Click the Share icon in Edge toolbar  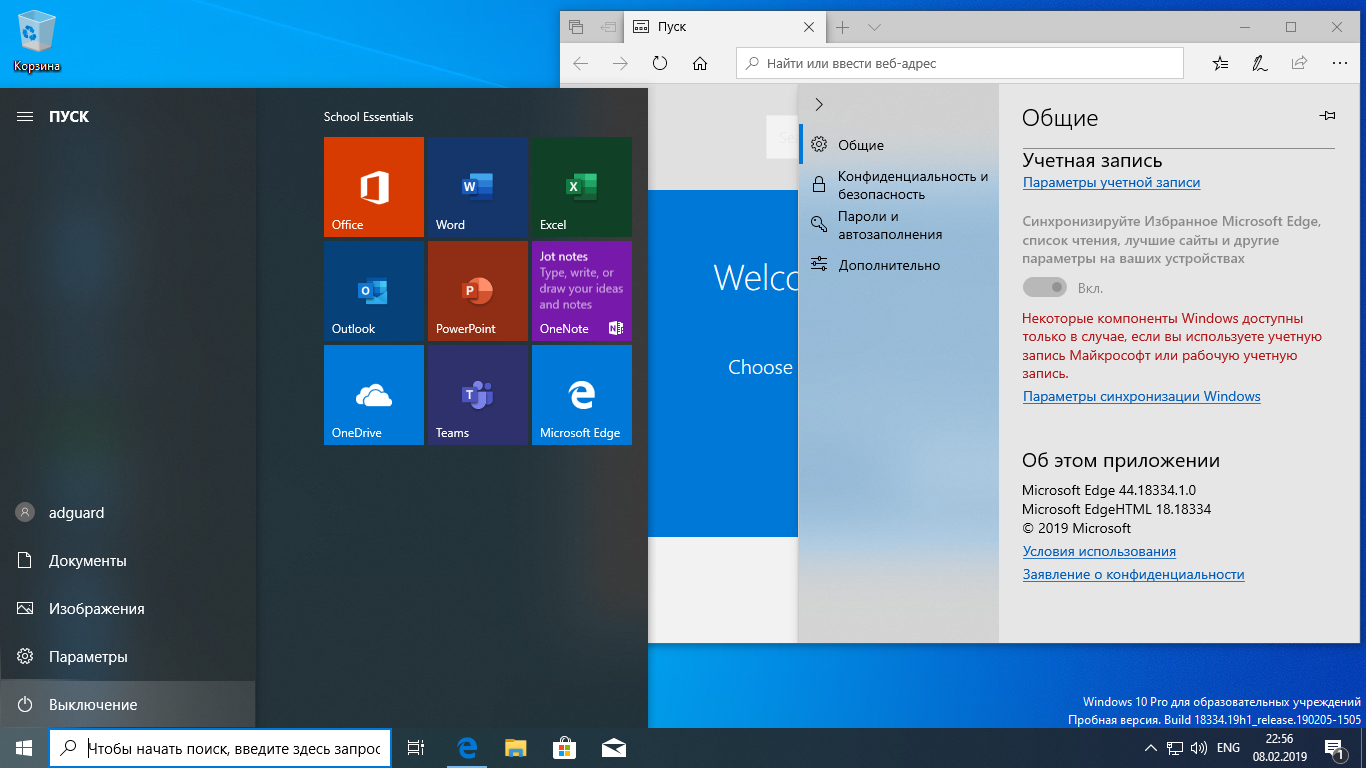coord(1299,63)
